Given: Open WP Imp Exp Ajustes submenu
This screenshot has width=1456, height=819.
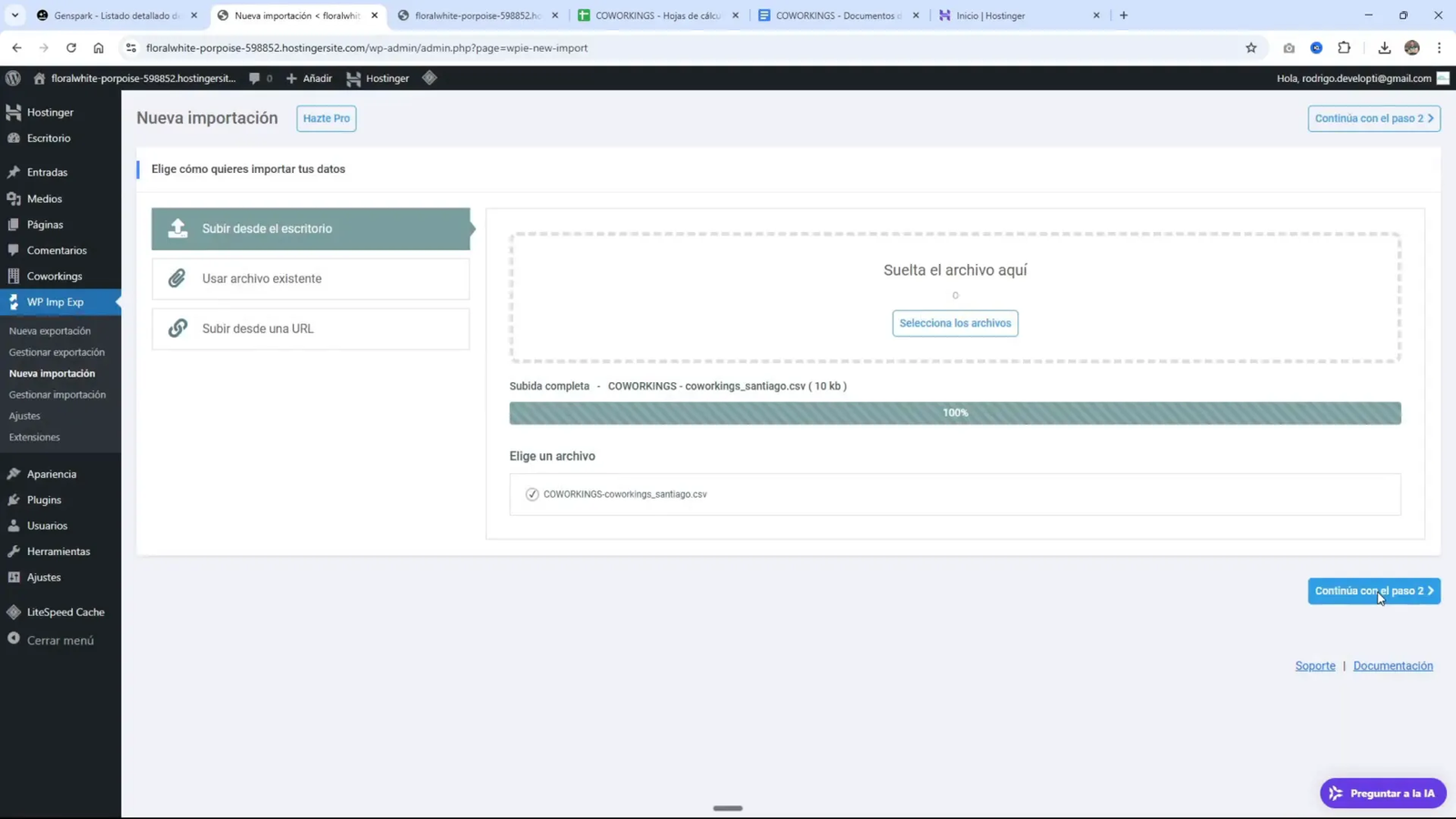Looking at the screenshot, I should [x=25, y=416].
